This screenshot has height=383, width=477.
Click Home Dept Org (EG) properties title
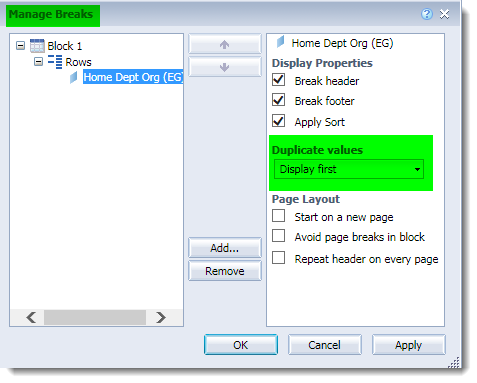342,43
